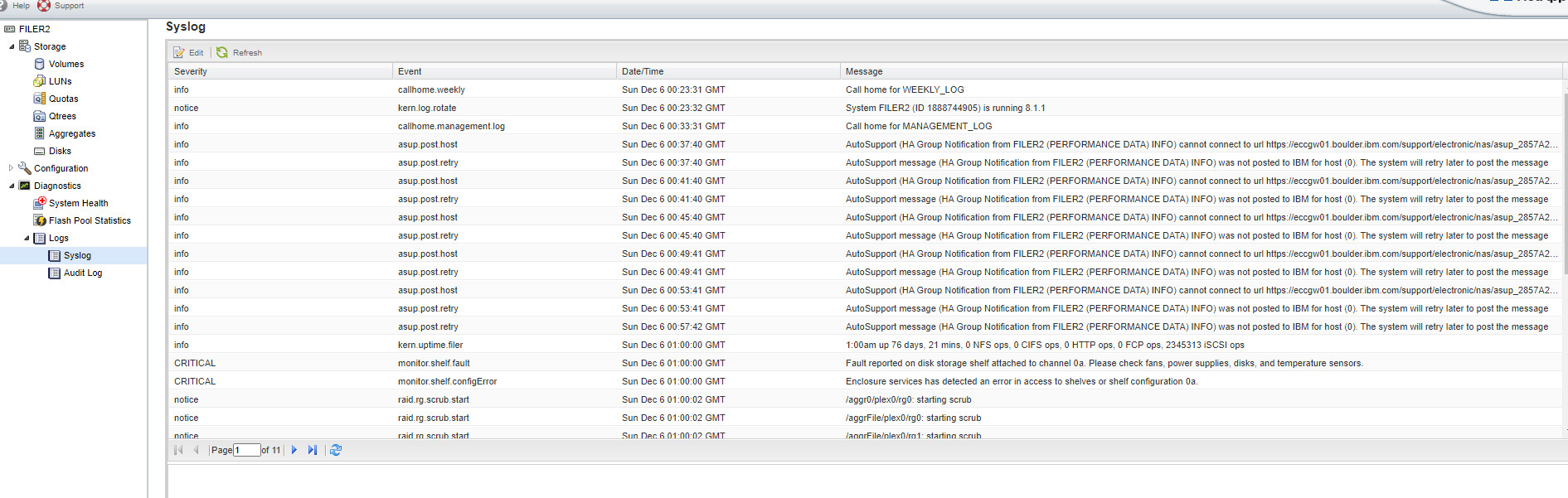1568x498 pixels.
Task: Click the Volumes icon in Storage tree
Action: tap(39, 64)
